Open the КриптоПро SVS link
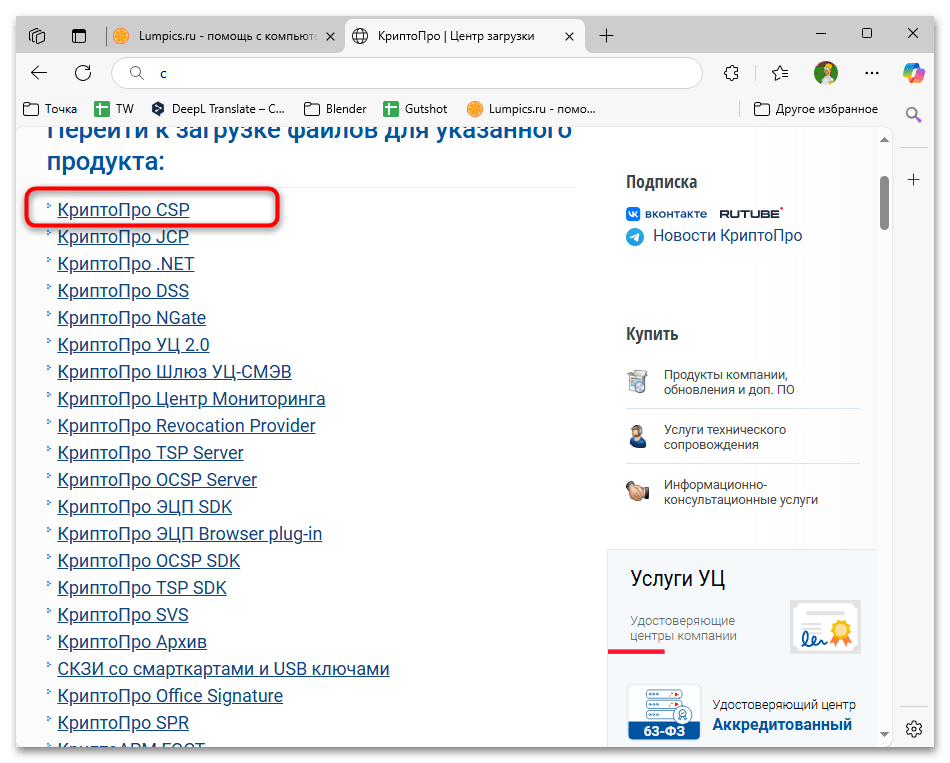 123,615
